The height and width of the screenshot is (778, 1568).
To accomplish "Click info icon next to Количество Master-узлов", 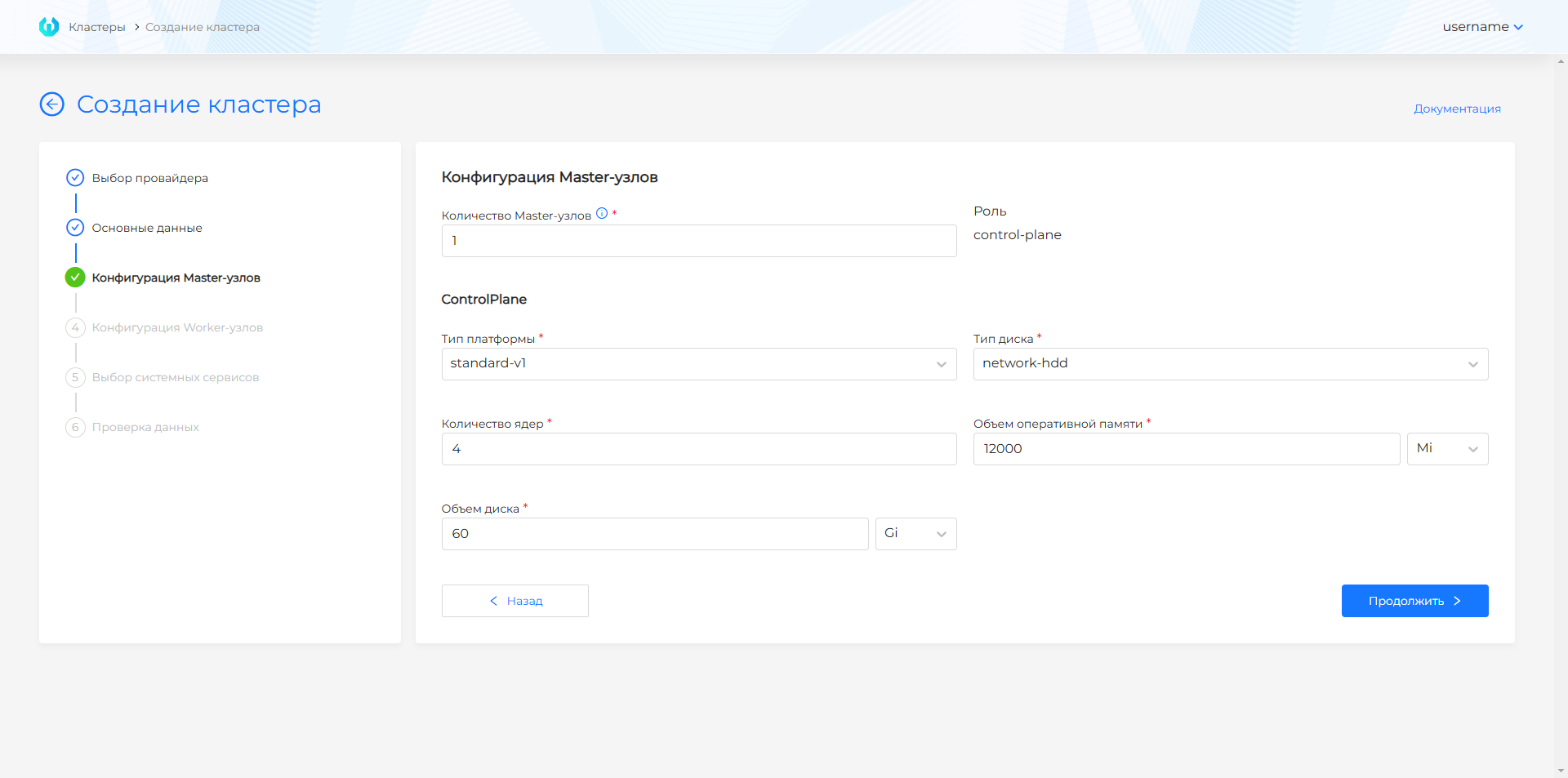I will (x=602, y=214).
